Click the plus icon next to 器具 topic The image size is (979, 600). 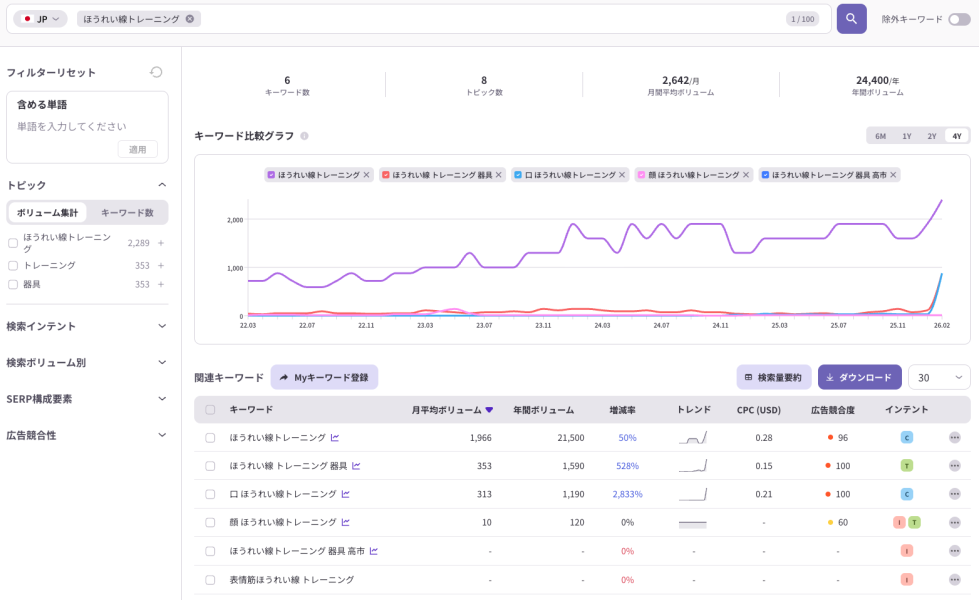[x=161, y=284]
